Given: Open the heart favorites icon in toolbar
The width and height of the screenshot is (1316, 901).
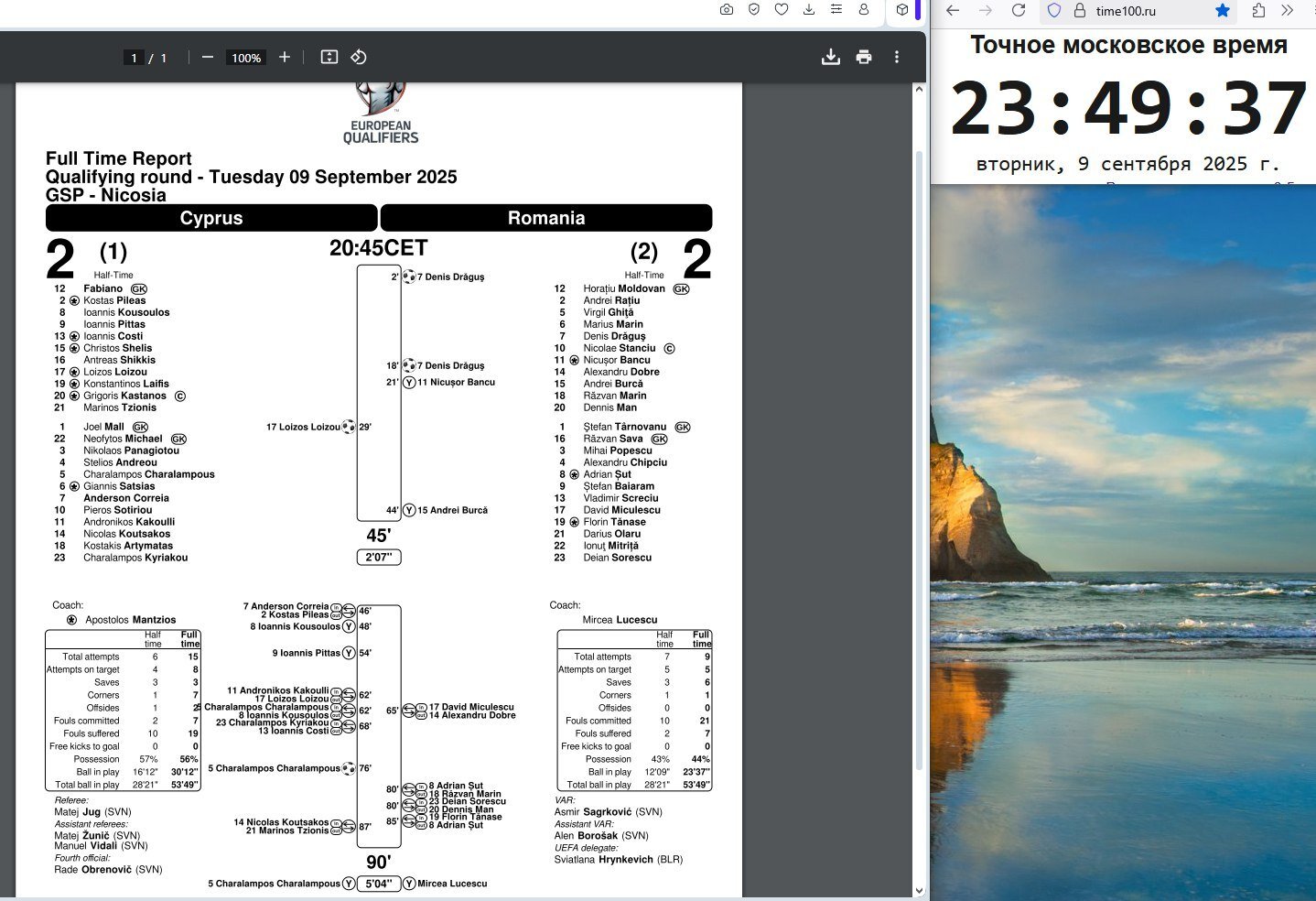Looking at the screenshot, I should [781, 9].
